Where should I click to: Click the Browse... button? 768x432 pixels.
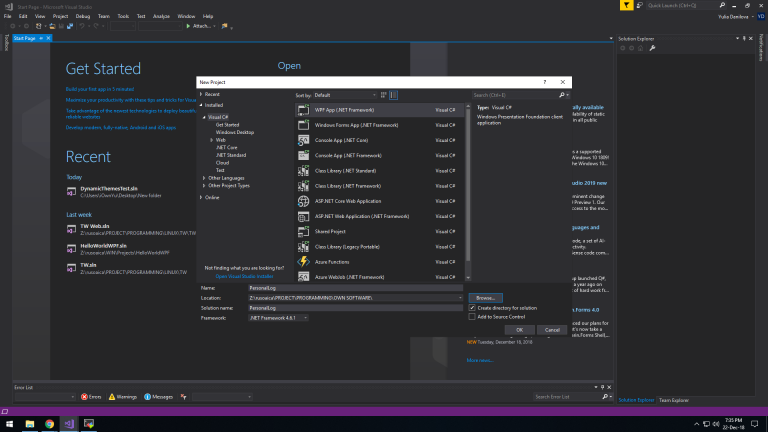point(486,298)
